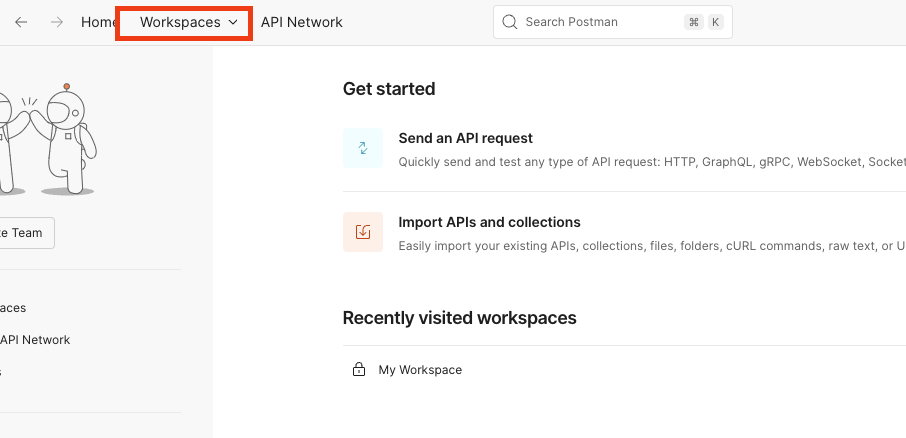This screenshot has height=438, width=906.
Task: Click the ⌘ shortcut key badge
Action: [694, 22]
